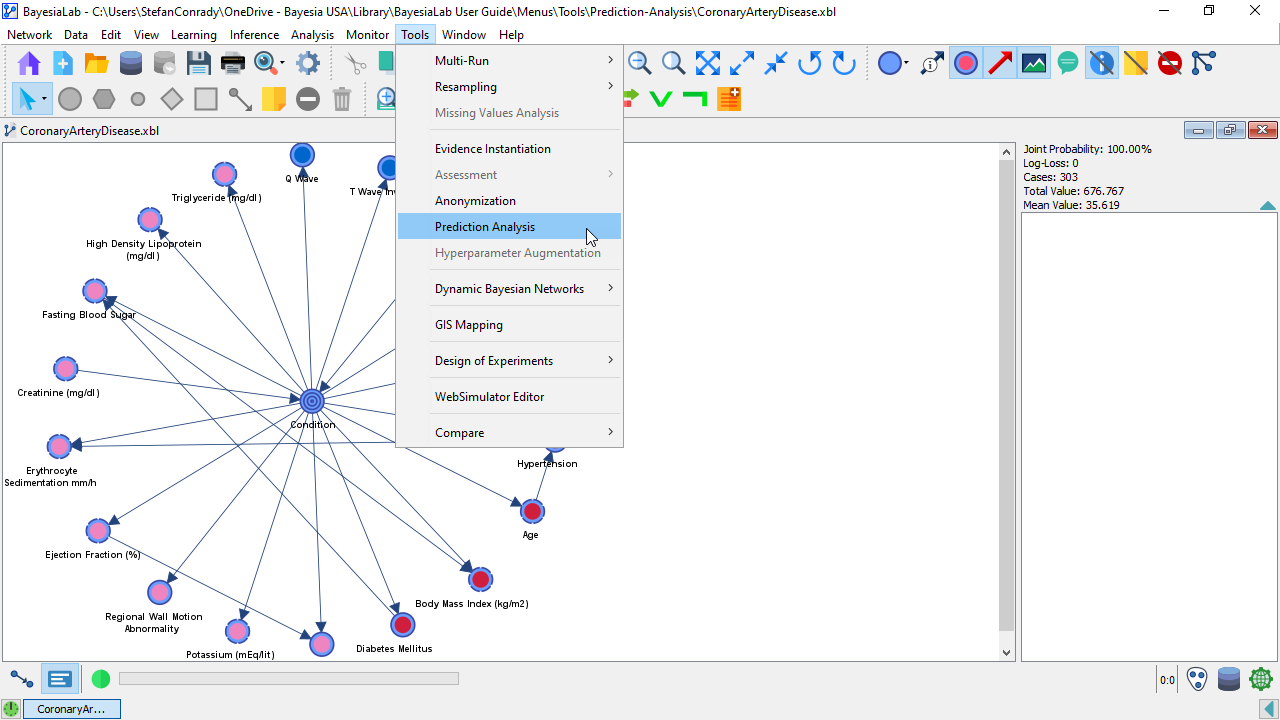This screenshot has height=720, width=1280.
Task: Click the network branching layout icon
Action: coord(1203,63)
